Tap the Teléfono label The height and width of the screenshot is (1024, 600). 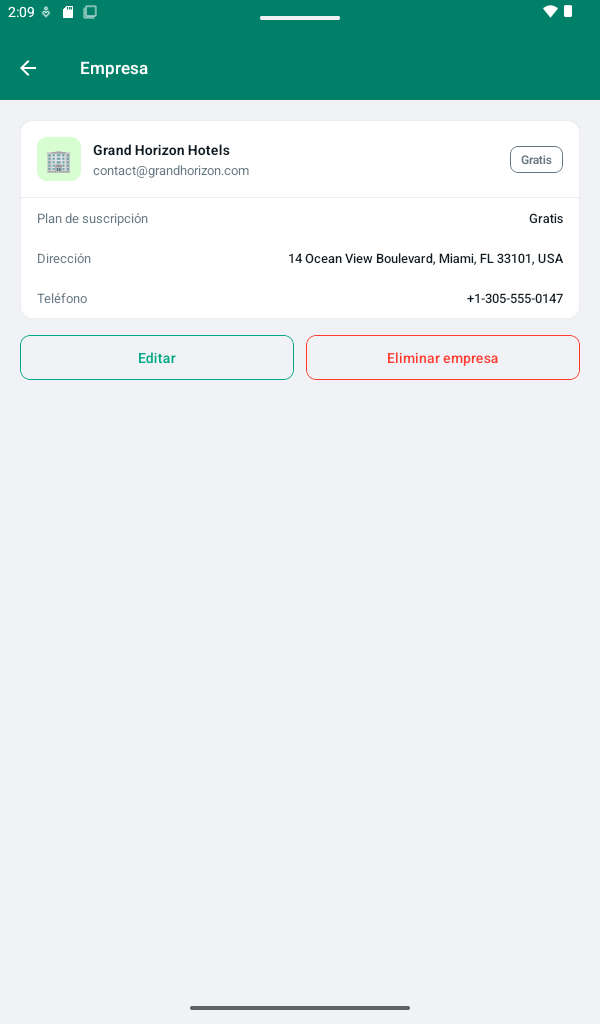(x=62, y=298)
